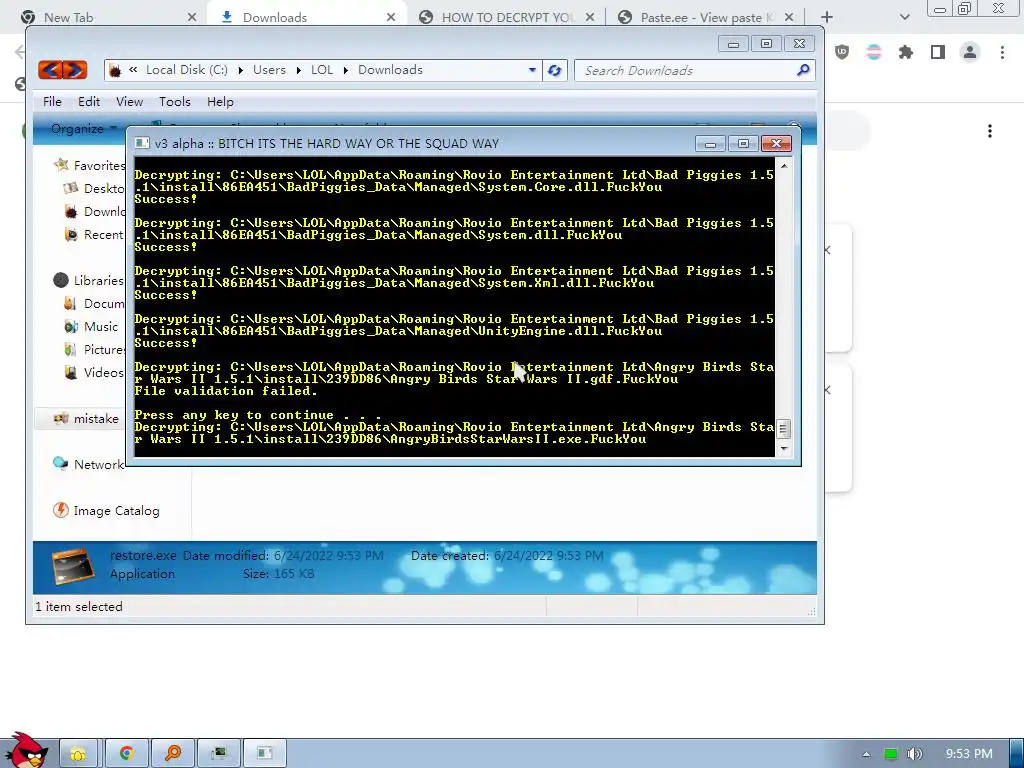Open the Music library
The image size is (1024, 768).
[x=91, y=327]
